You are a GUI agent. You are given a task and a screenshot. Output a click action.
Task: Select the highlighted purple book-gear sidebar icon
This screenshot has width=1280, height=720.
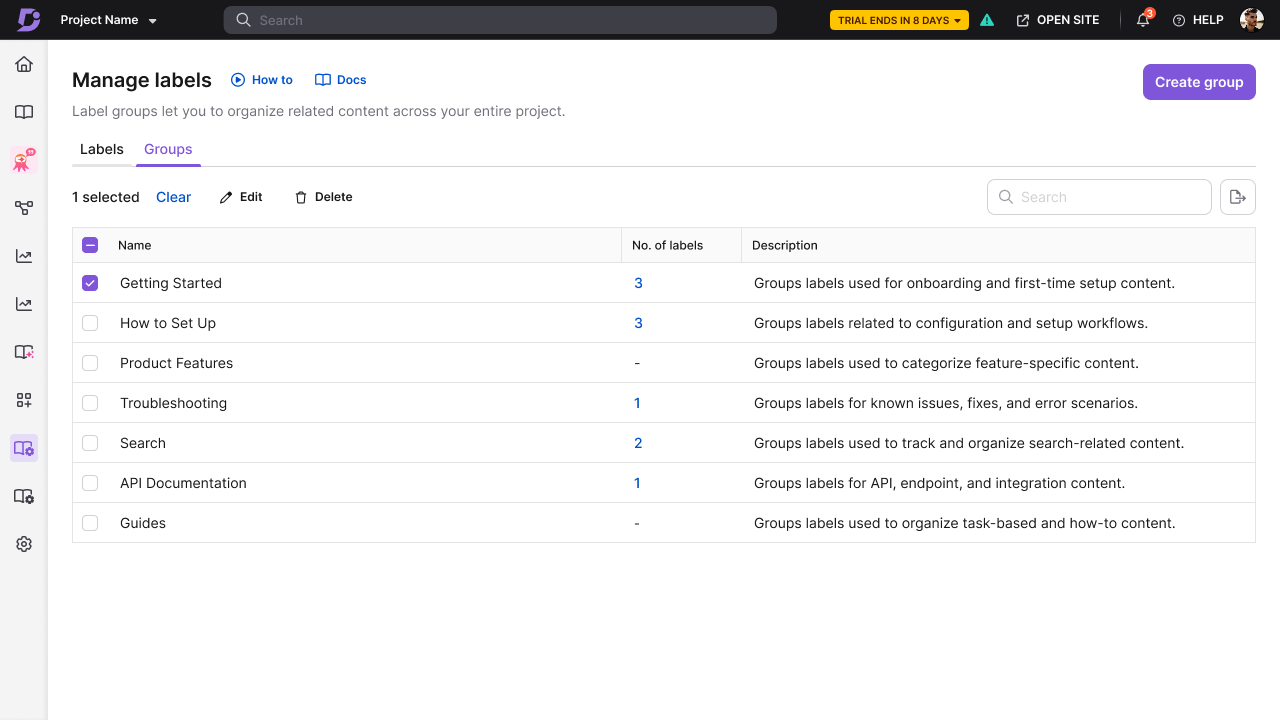(24, 448)
